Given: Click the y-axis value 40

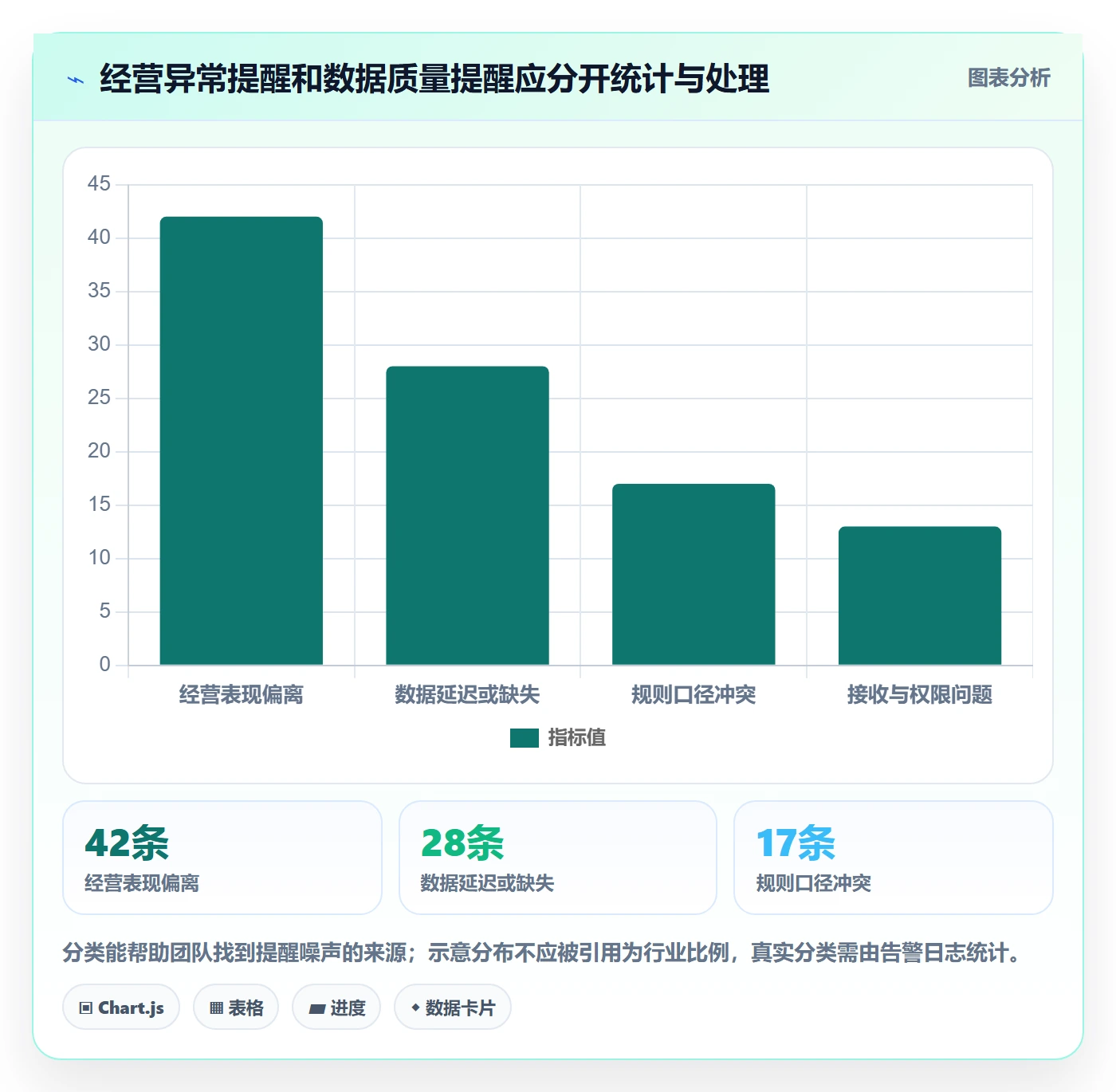Looking at the screenshot, I should click(99, 238).
